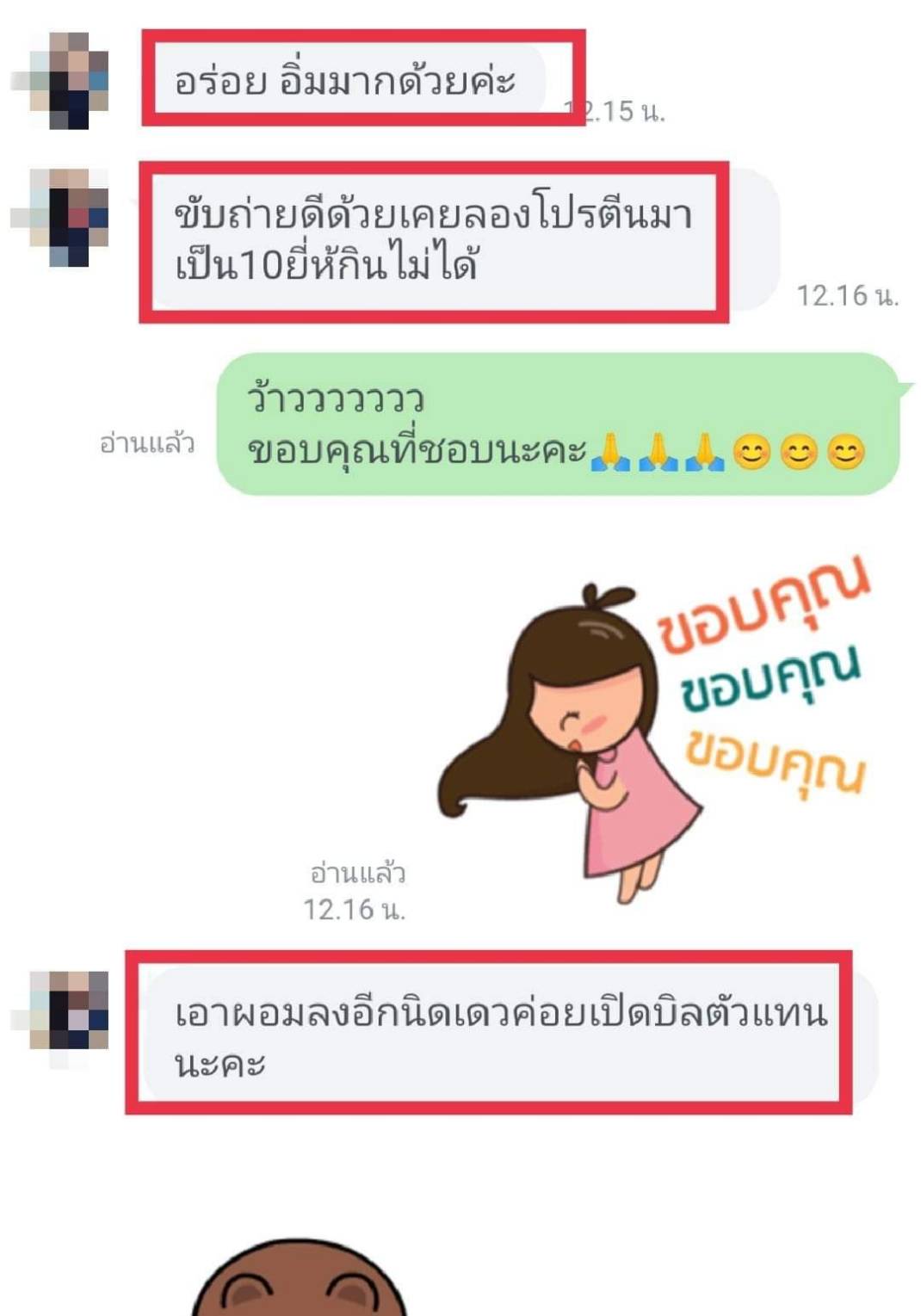Viewport: 921px width, 1316px height.
Task: Tap the teal ขอบคุณ text on sticker
Action: tap(770, 680)
